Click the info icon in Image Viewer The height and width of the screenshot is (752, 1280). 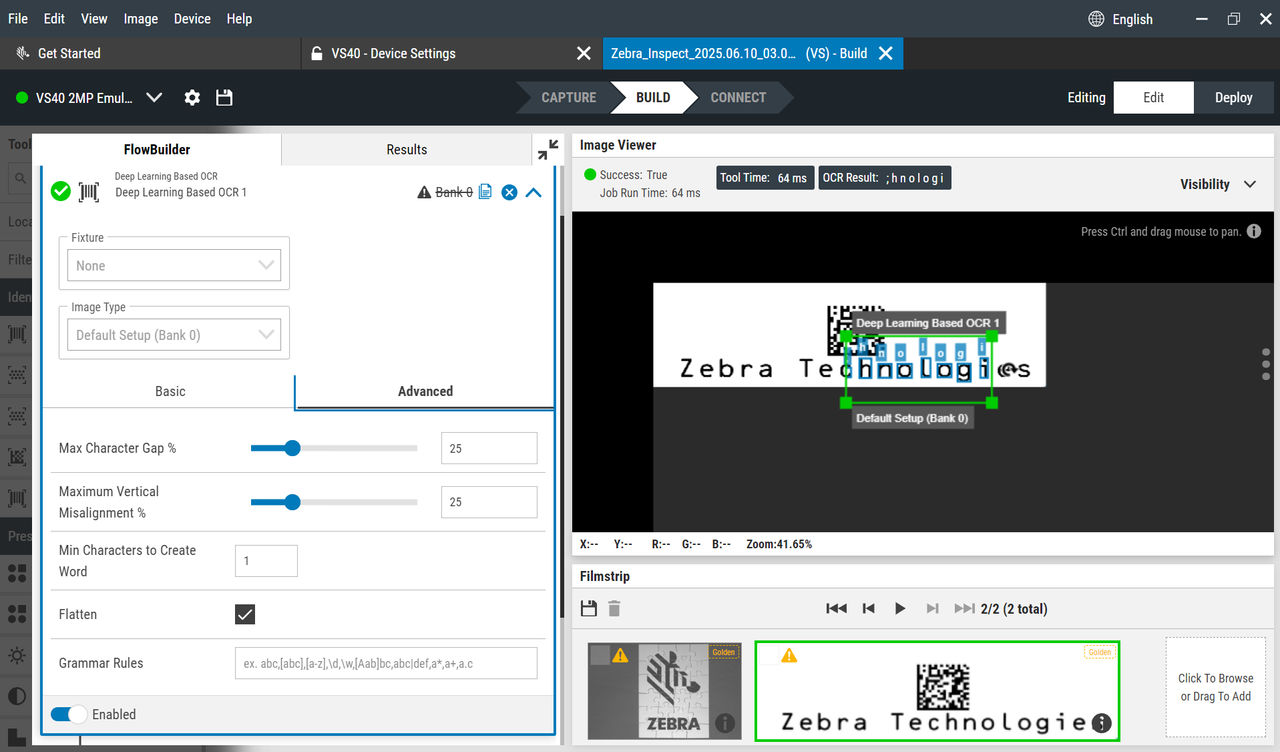(1254, 231)
